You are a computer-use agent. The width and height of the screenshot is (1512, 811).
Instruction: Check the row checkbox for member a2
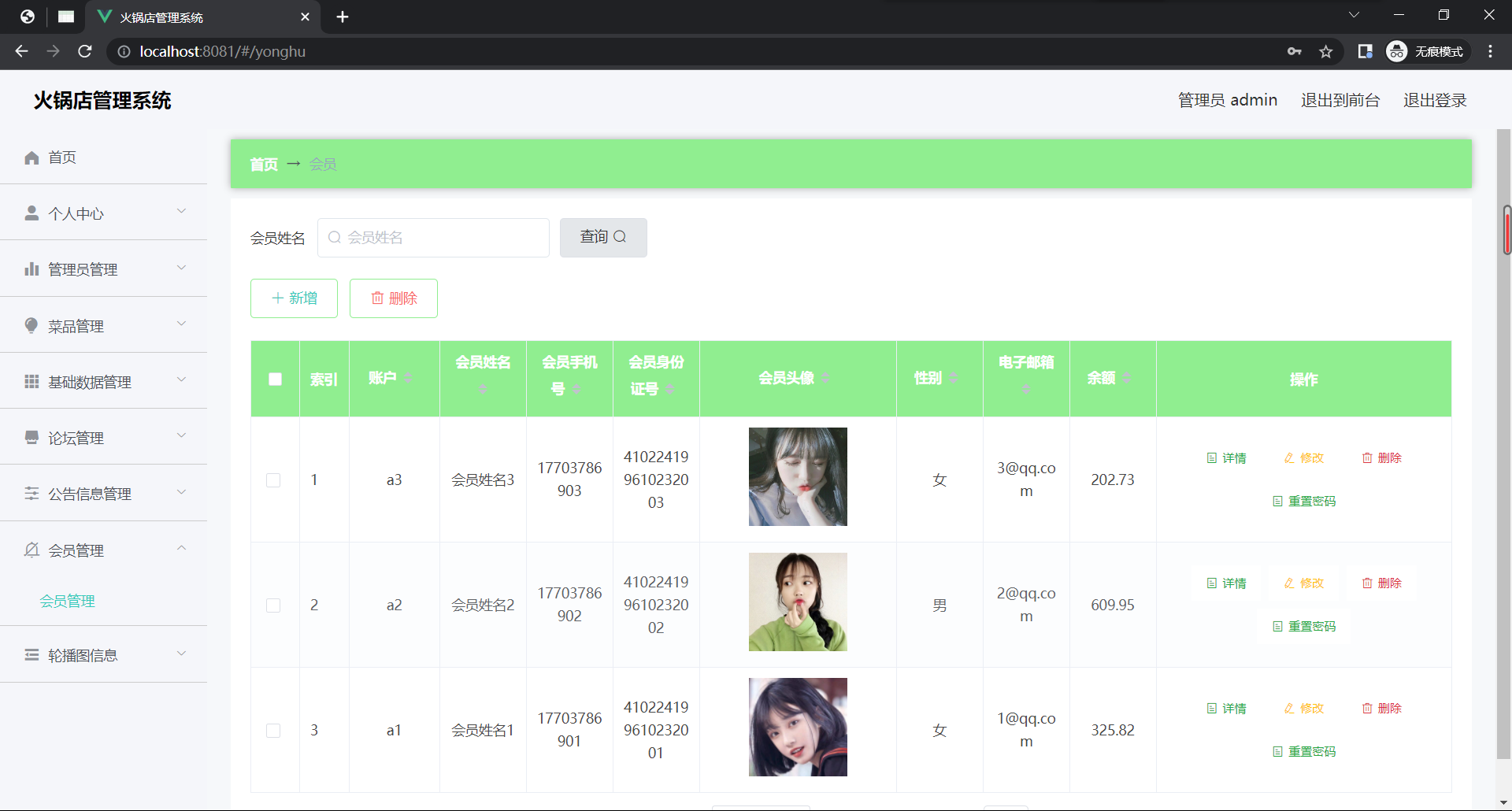[x=273, y=605]
